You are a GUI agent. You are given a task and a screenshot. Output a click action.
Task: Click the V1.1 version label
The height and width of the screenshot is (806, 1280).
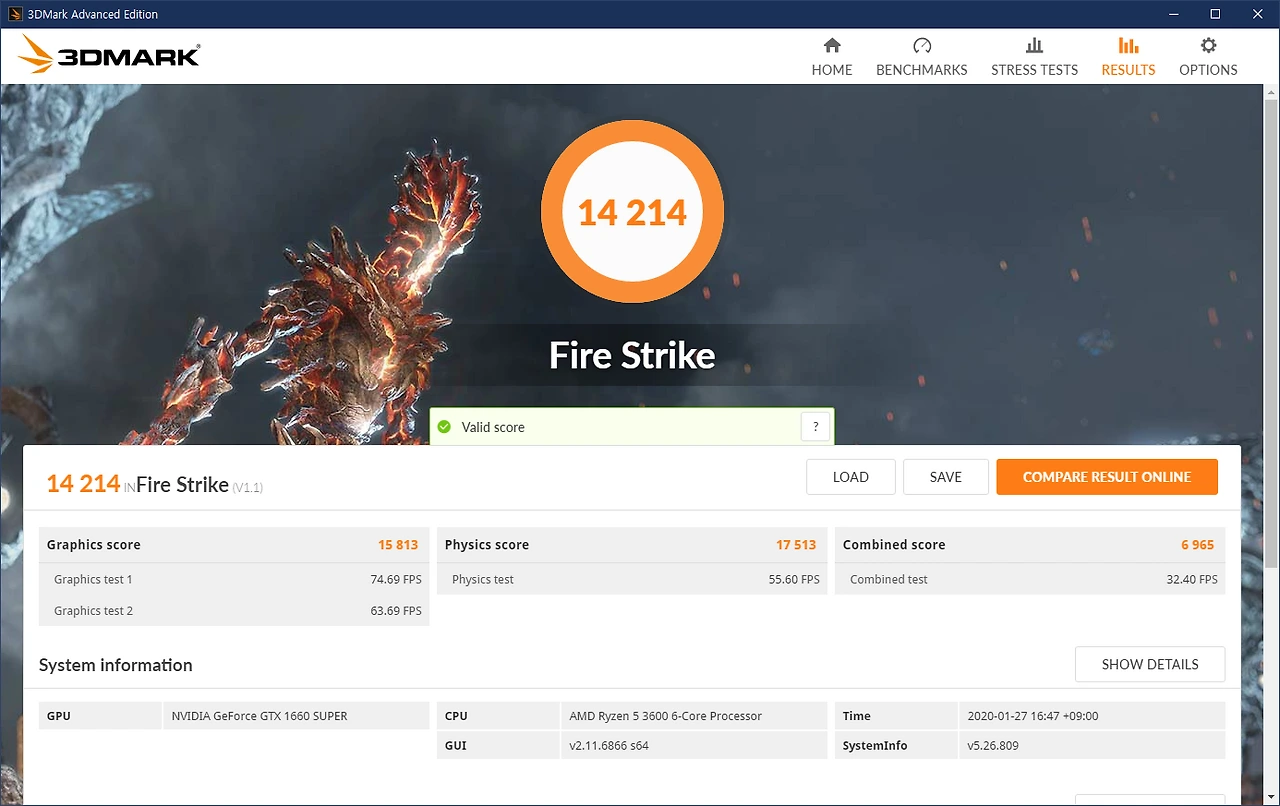tap(248, 488)
